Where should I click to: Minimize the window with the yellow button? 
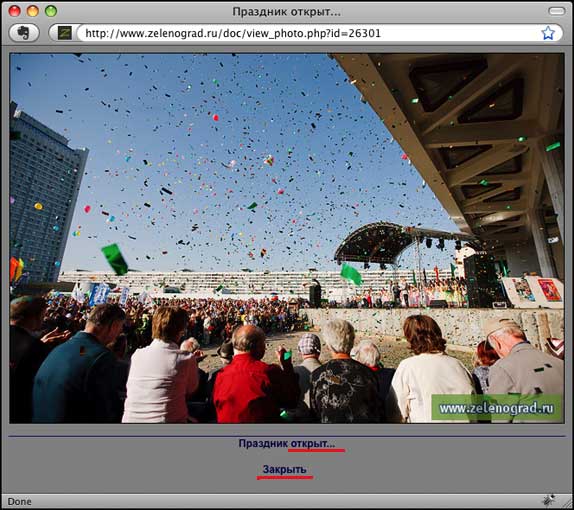point(33,11)
